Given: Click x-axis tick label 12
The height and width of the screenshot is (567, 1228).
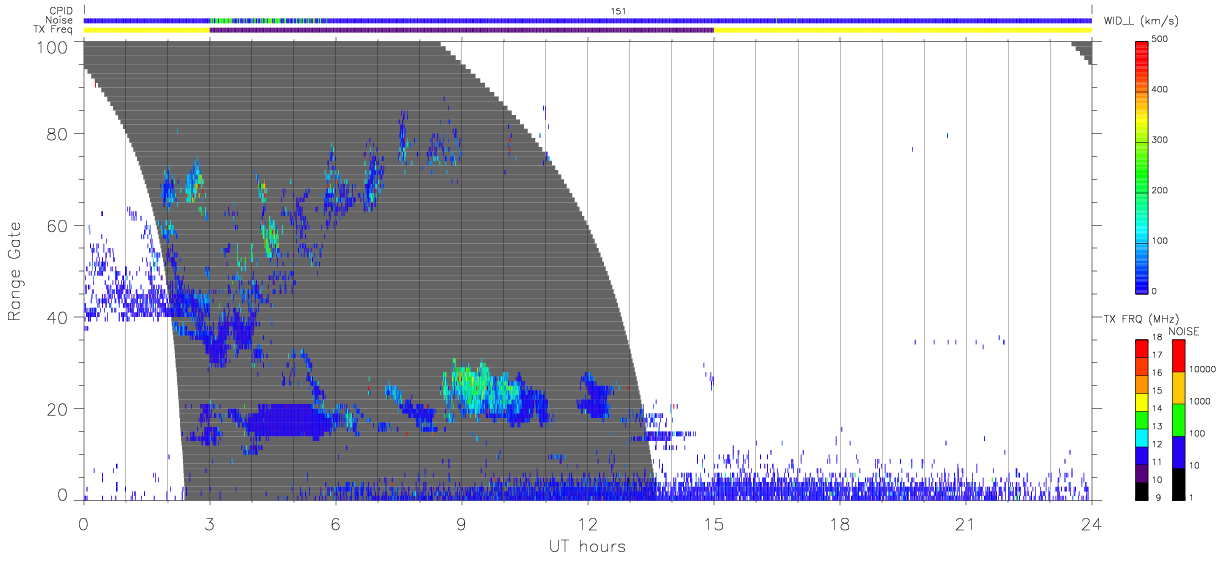Looking at the screenshot, I should 587,524.
